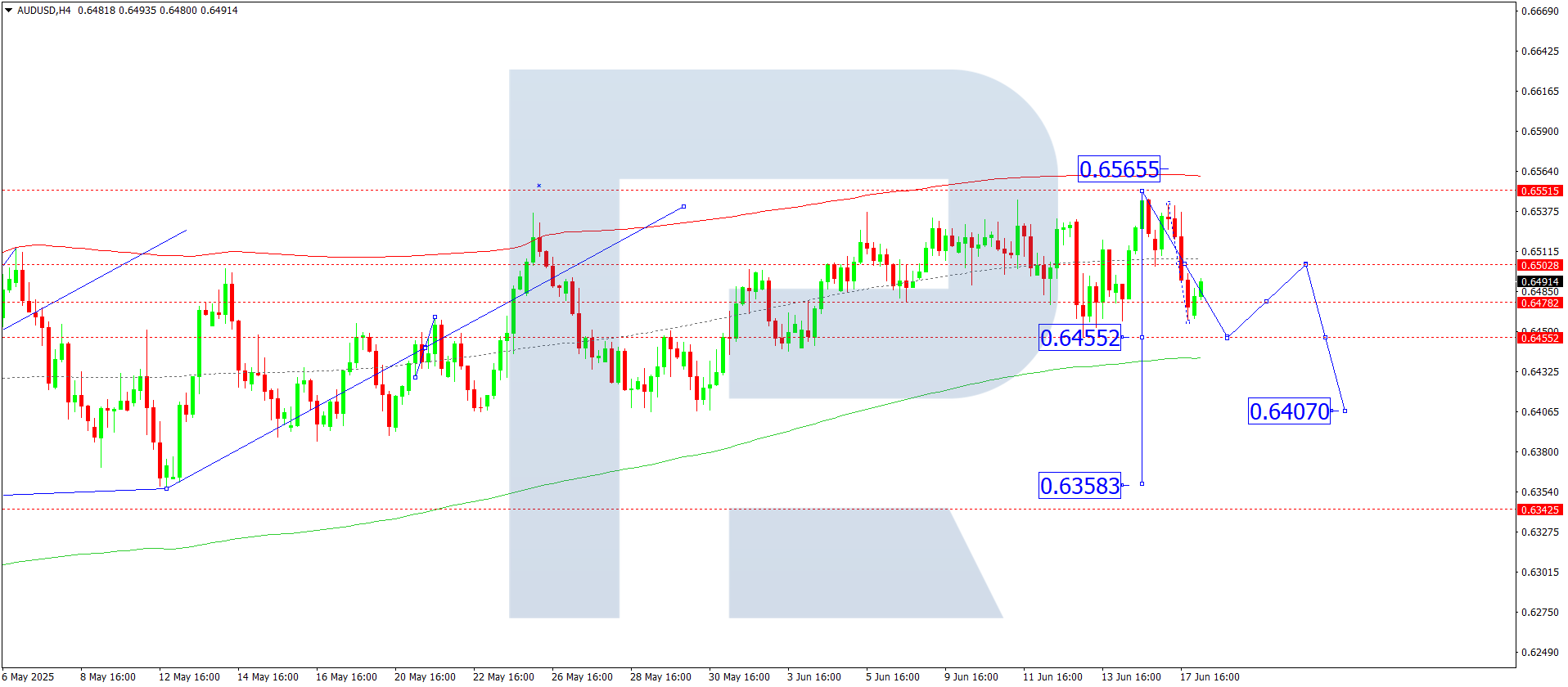
Task: Click the small blue x marker above 22 May peak
Action: coord(538,186)
